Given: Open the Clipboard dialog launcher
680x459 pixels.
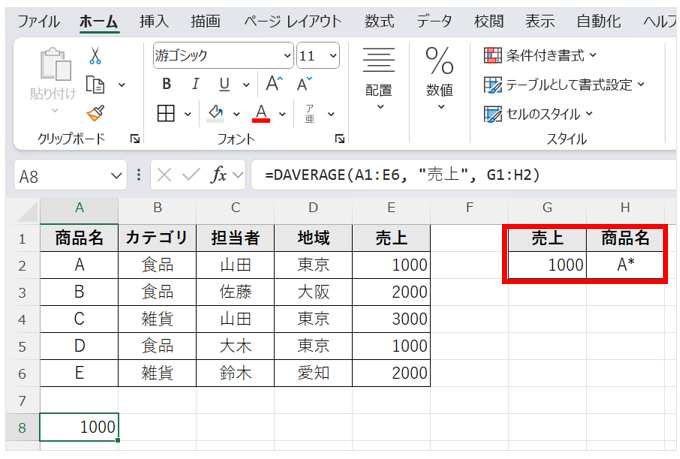Looking at the screenshot, I should [x=135, y=139].
